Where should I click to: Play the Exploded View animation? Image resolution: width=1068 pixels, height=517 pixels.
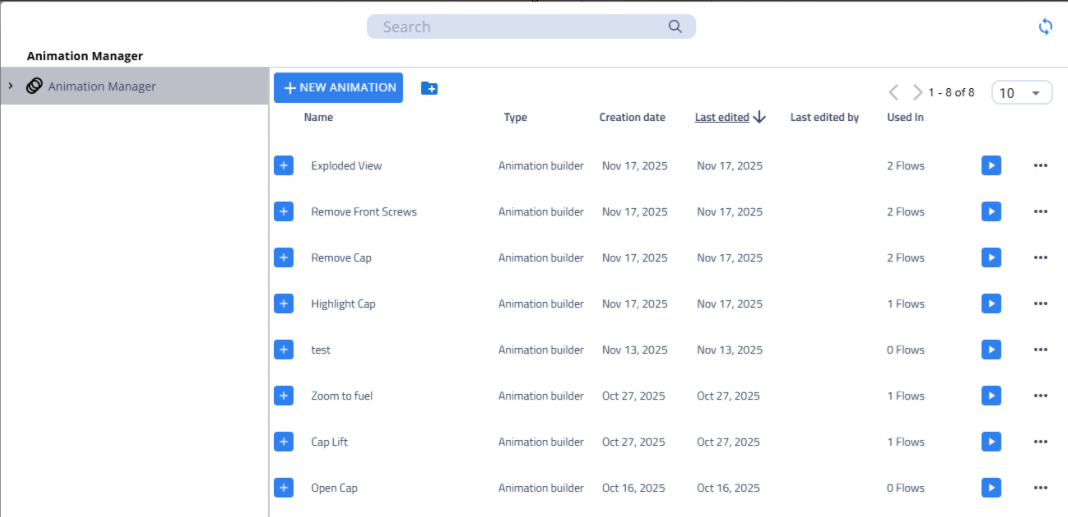(x=990, y=166)
